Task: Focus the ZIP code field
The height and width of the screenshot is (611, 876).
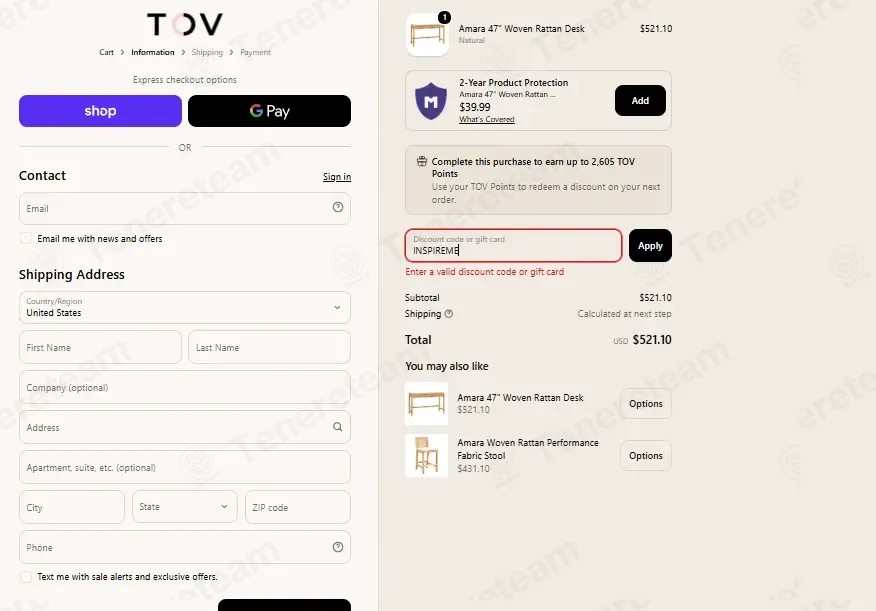Action: tap(298, 507)
